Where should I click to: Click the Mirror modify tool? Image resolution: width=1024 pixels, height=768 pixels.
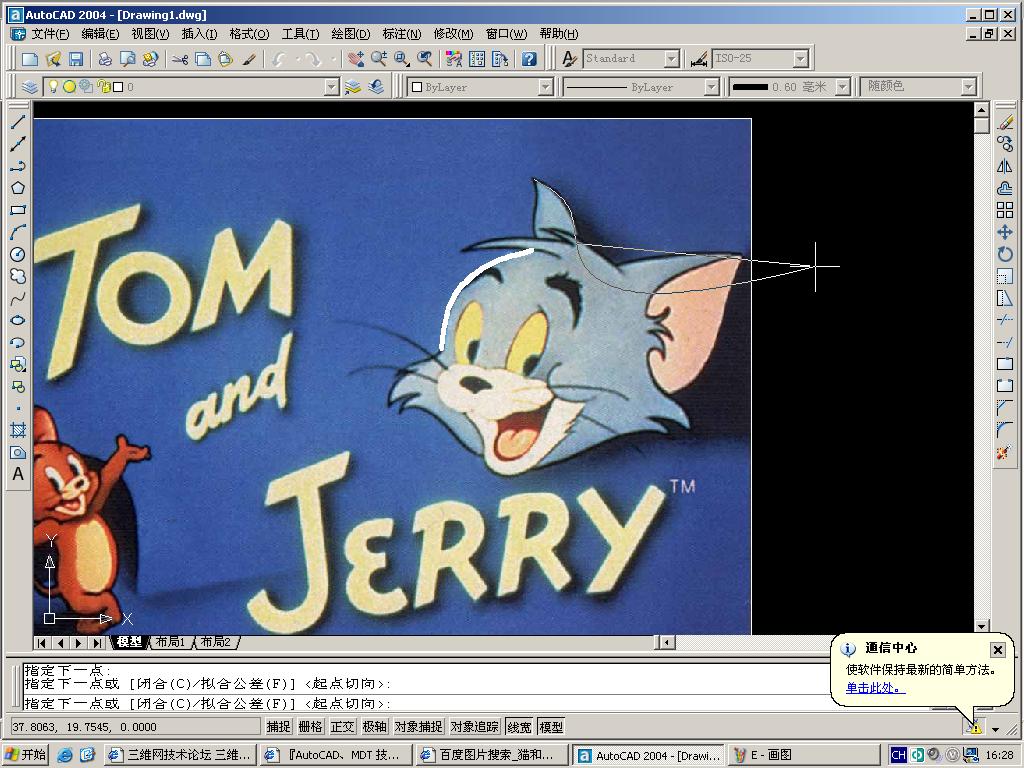1005,166
